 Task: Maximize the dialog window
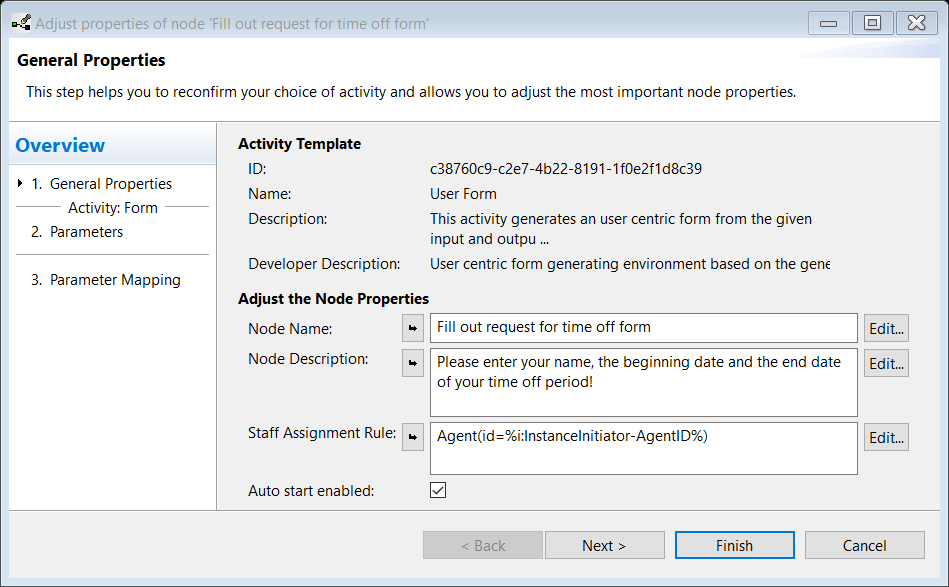(x=872, y=23)
